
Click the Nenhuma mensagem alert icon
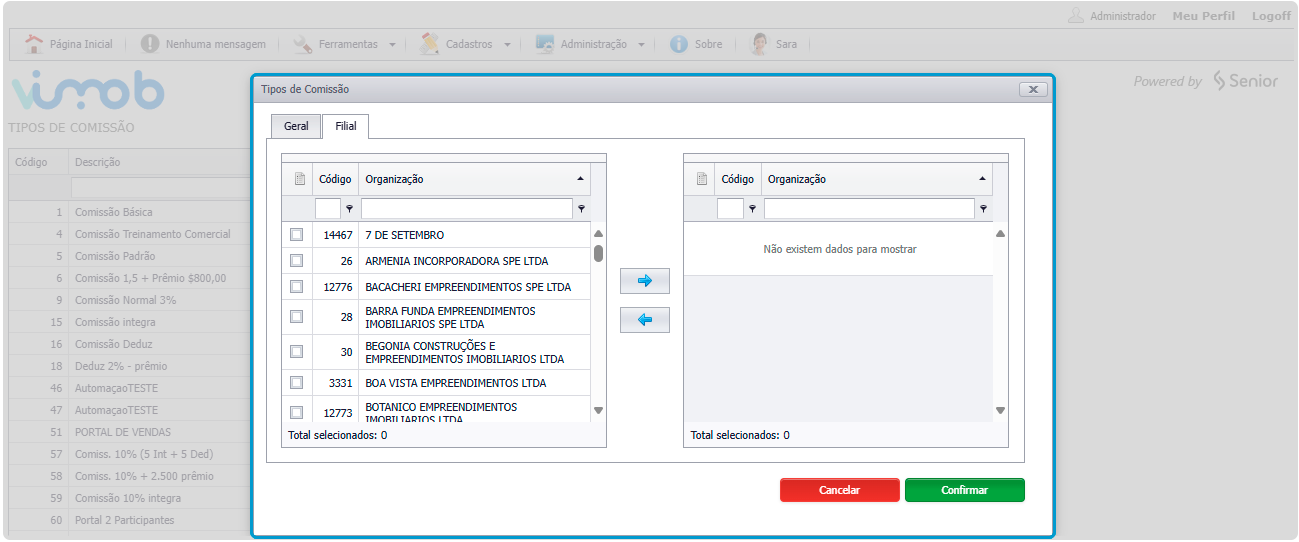point(150,44)
